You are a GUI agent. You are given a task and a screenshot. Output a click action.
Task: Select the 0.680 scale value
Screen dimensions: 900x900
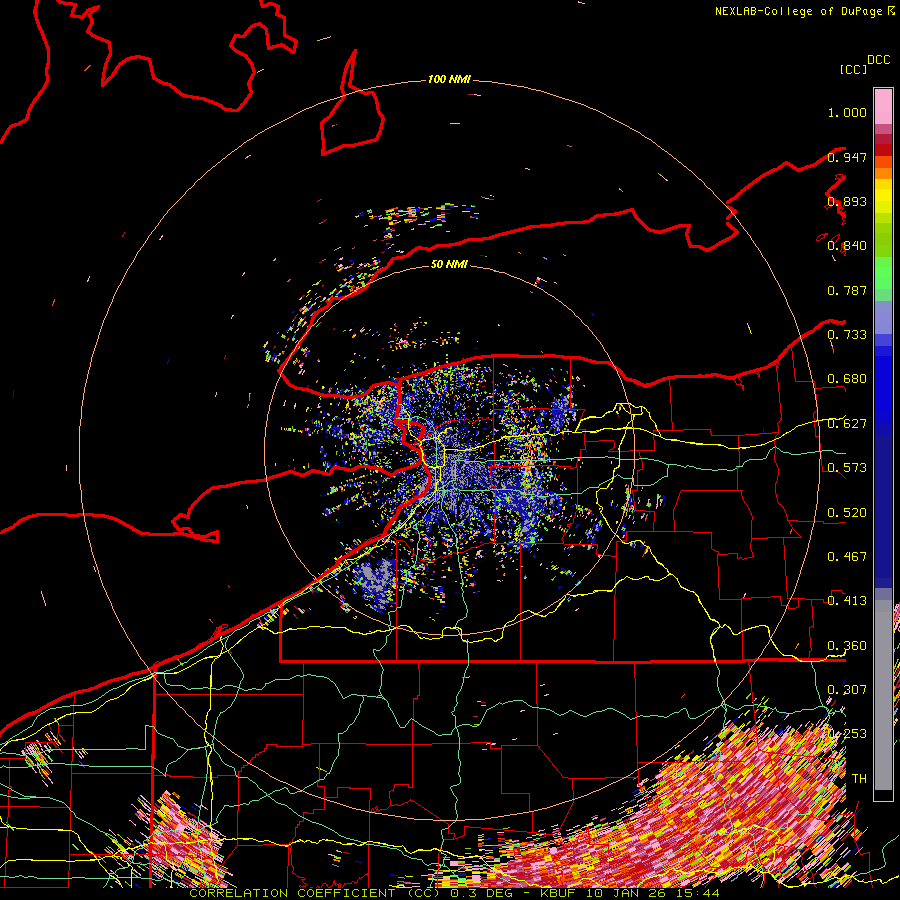click(847, 379)
